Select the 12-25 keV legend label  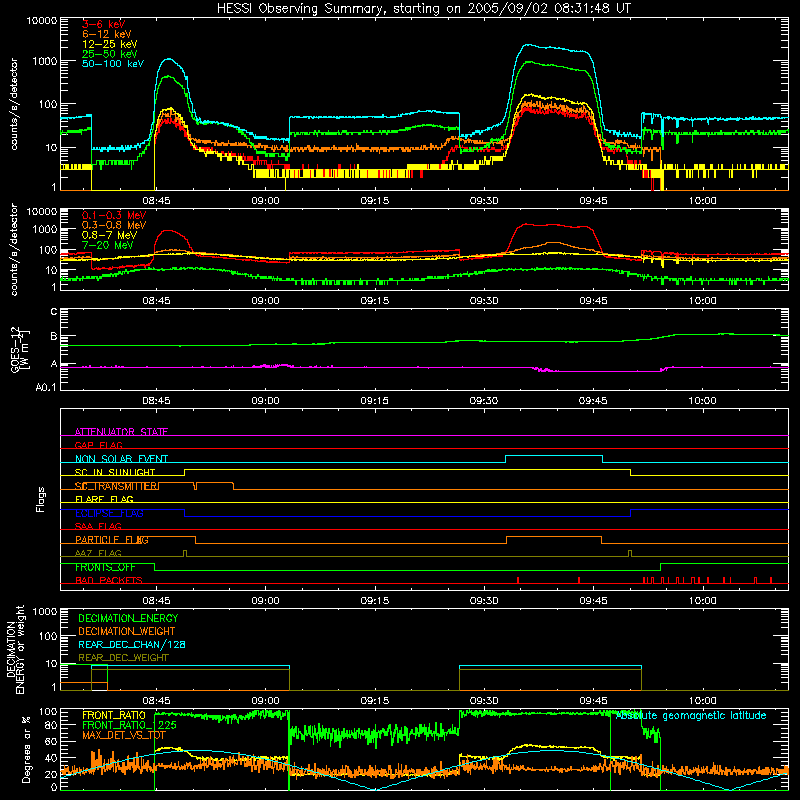110,44
